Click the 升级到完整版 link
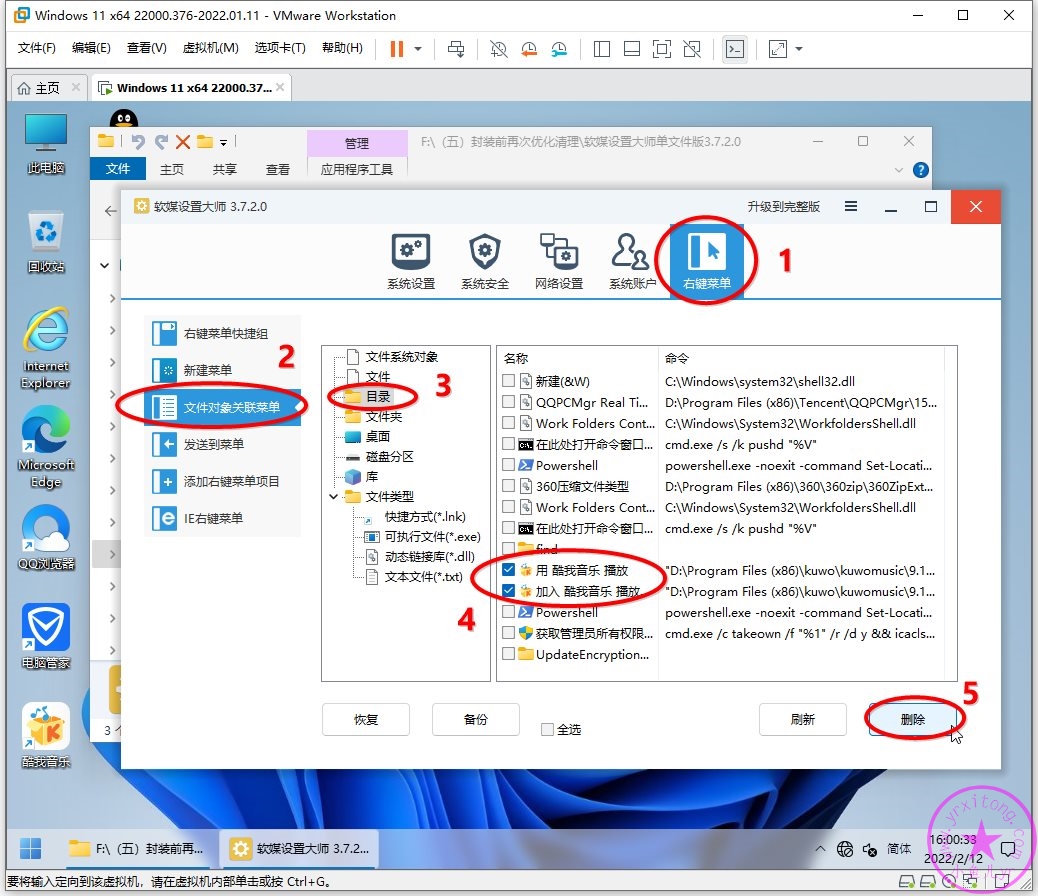The width and height of the screenshot is (1038, 896). click(783, 207)
